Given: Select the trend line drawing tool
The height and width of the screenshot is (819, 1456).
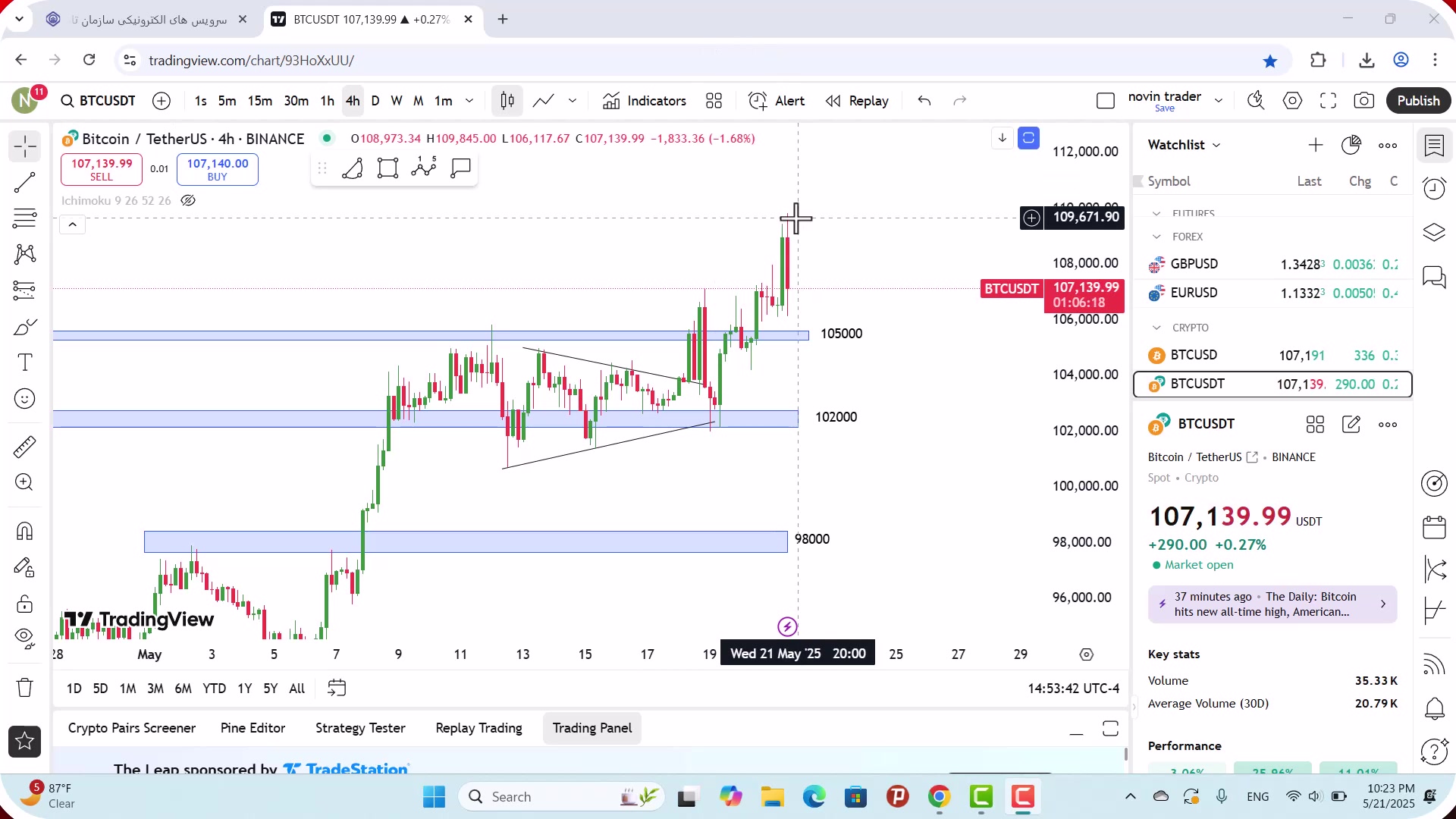Looking at the screenshot, I should (x=25, y=183).
